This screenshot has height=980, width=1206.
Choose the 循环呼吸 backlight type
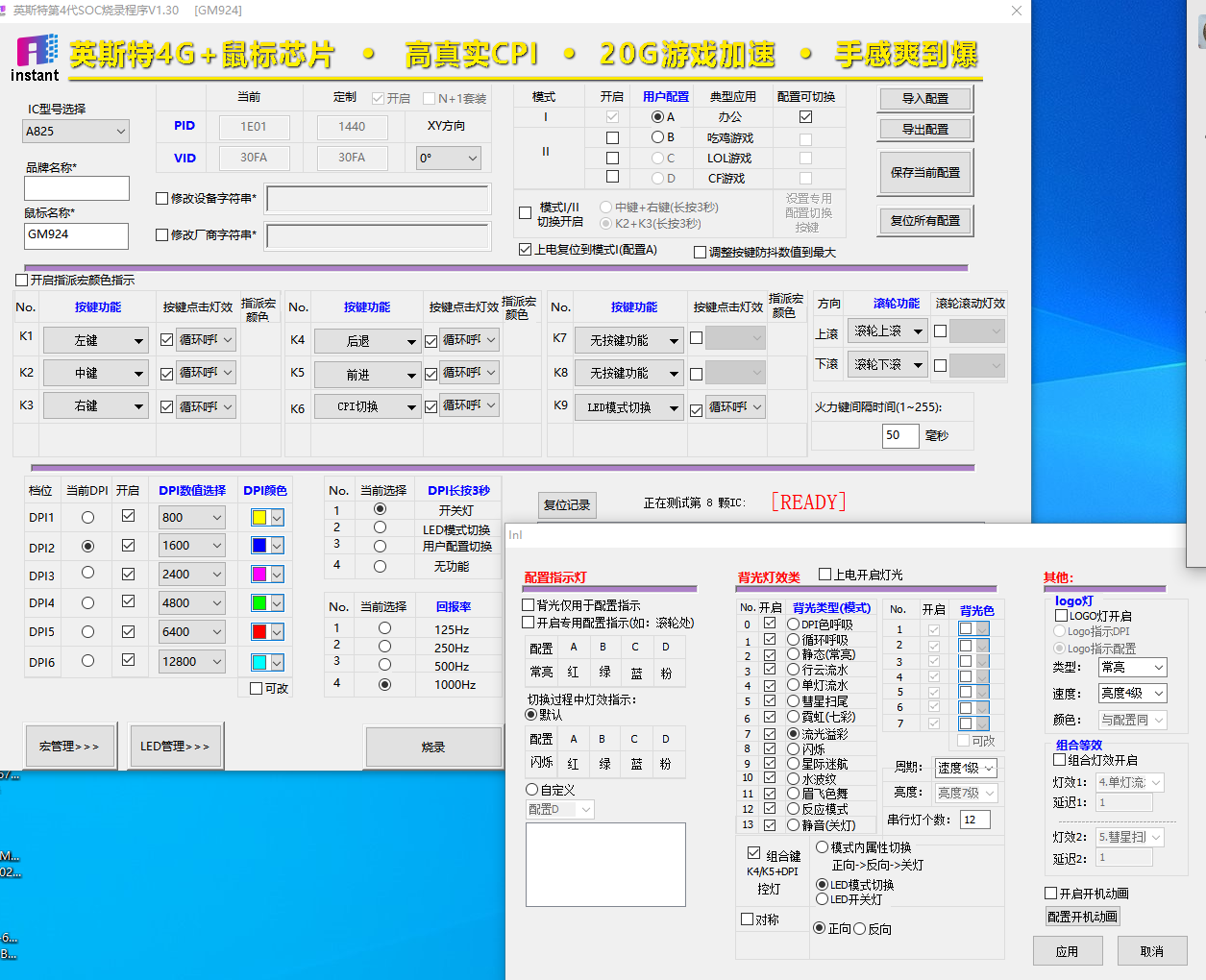794,639
